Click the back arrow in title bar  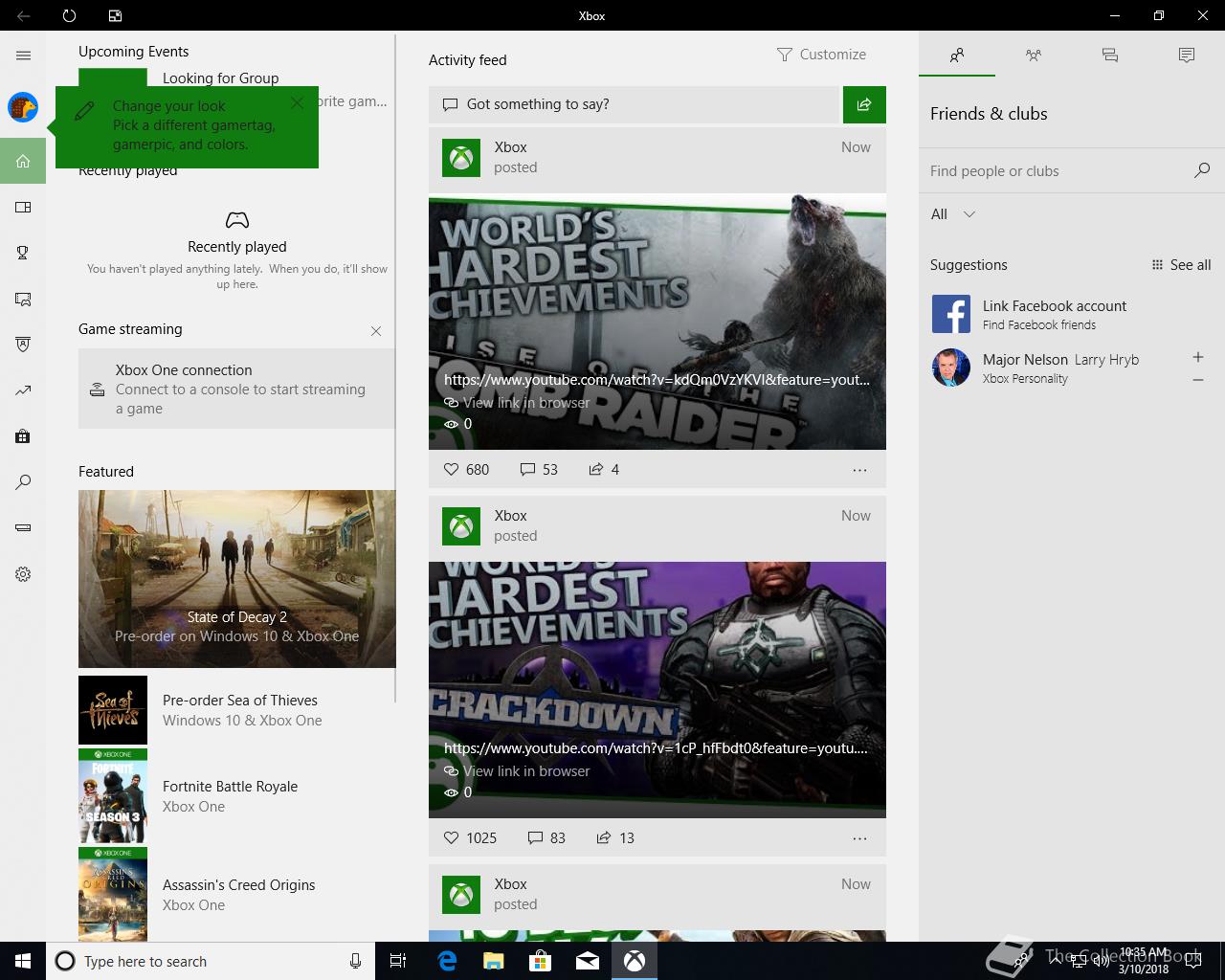coord(23,15)
